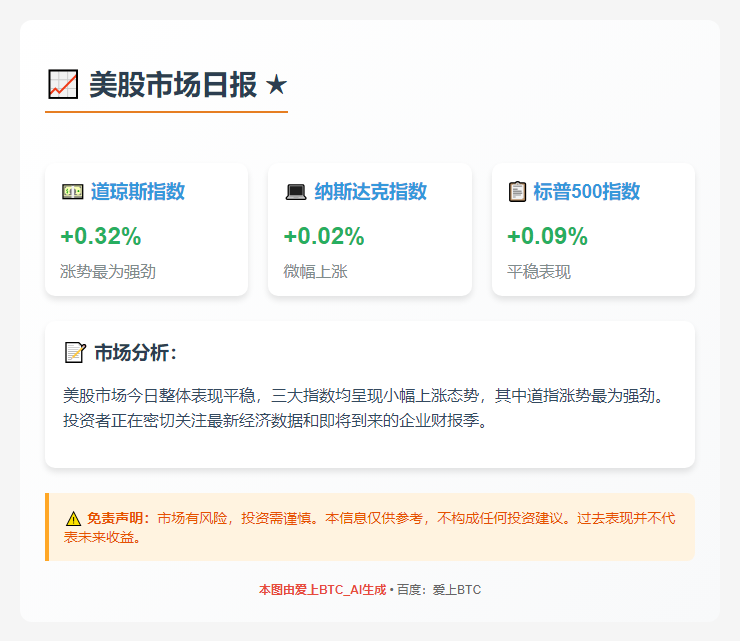Select the 纳斯达克指数 card title
The width and height of the screenshot is (740, 641).
point(370,192)
